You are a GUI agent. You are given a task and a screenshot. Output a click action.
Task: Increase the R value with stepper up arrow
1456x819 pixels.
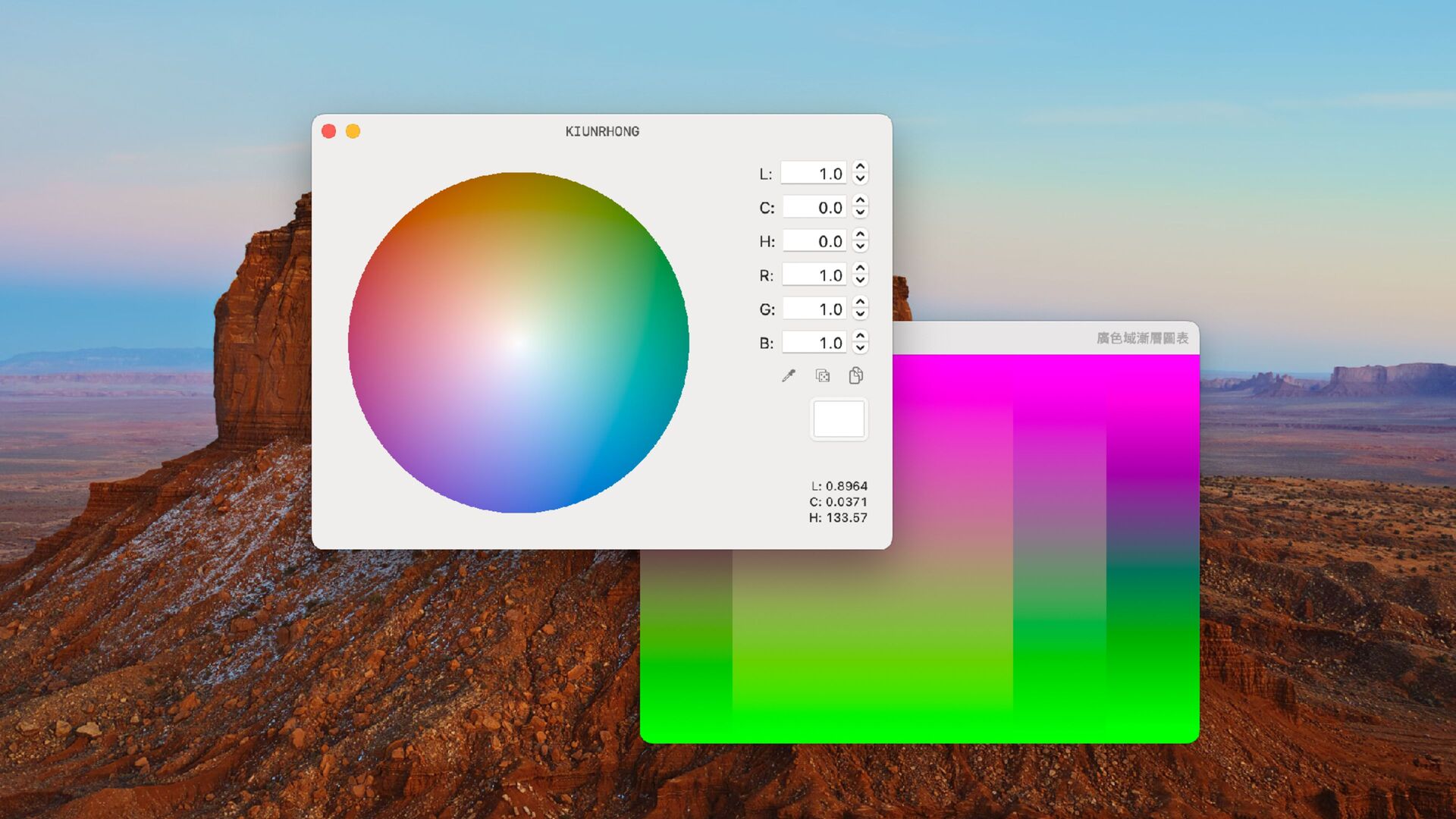[x=860, y=268]
